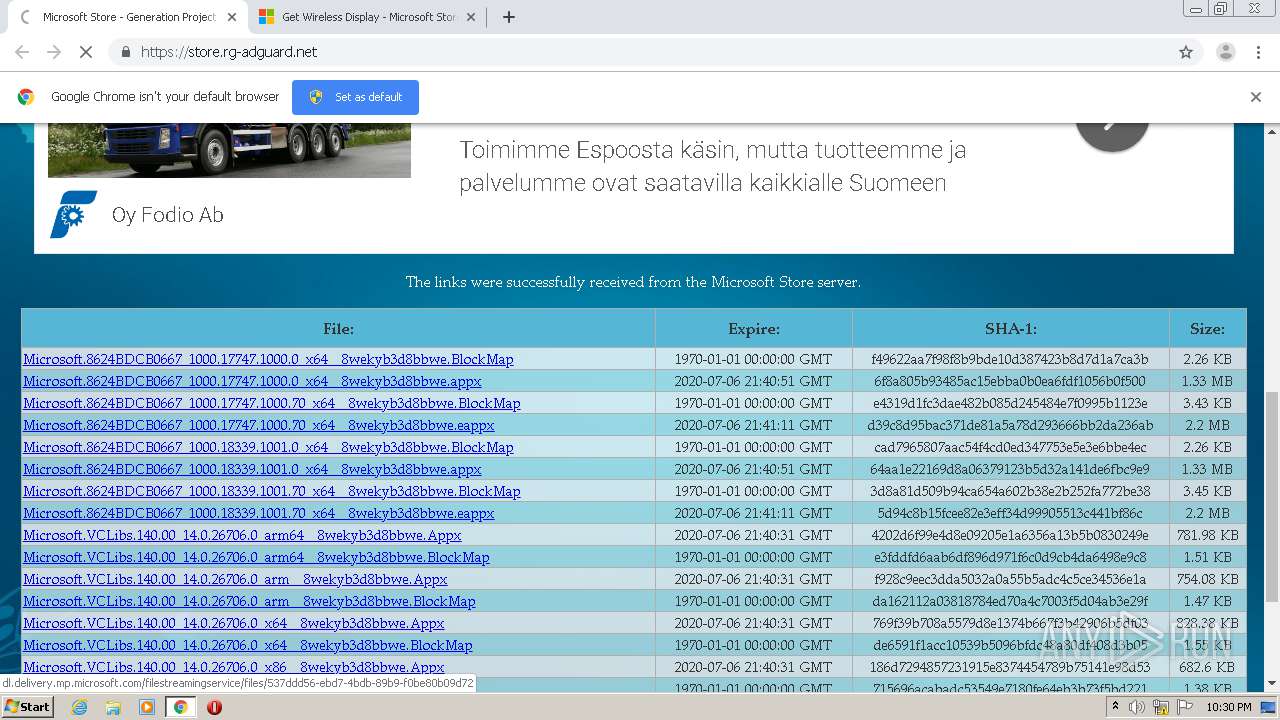
Task: Open the media player taskbar icon
Action: click(147, 707)
